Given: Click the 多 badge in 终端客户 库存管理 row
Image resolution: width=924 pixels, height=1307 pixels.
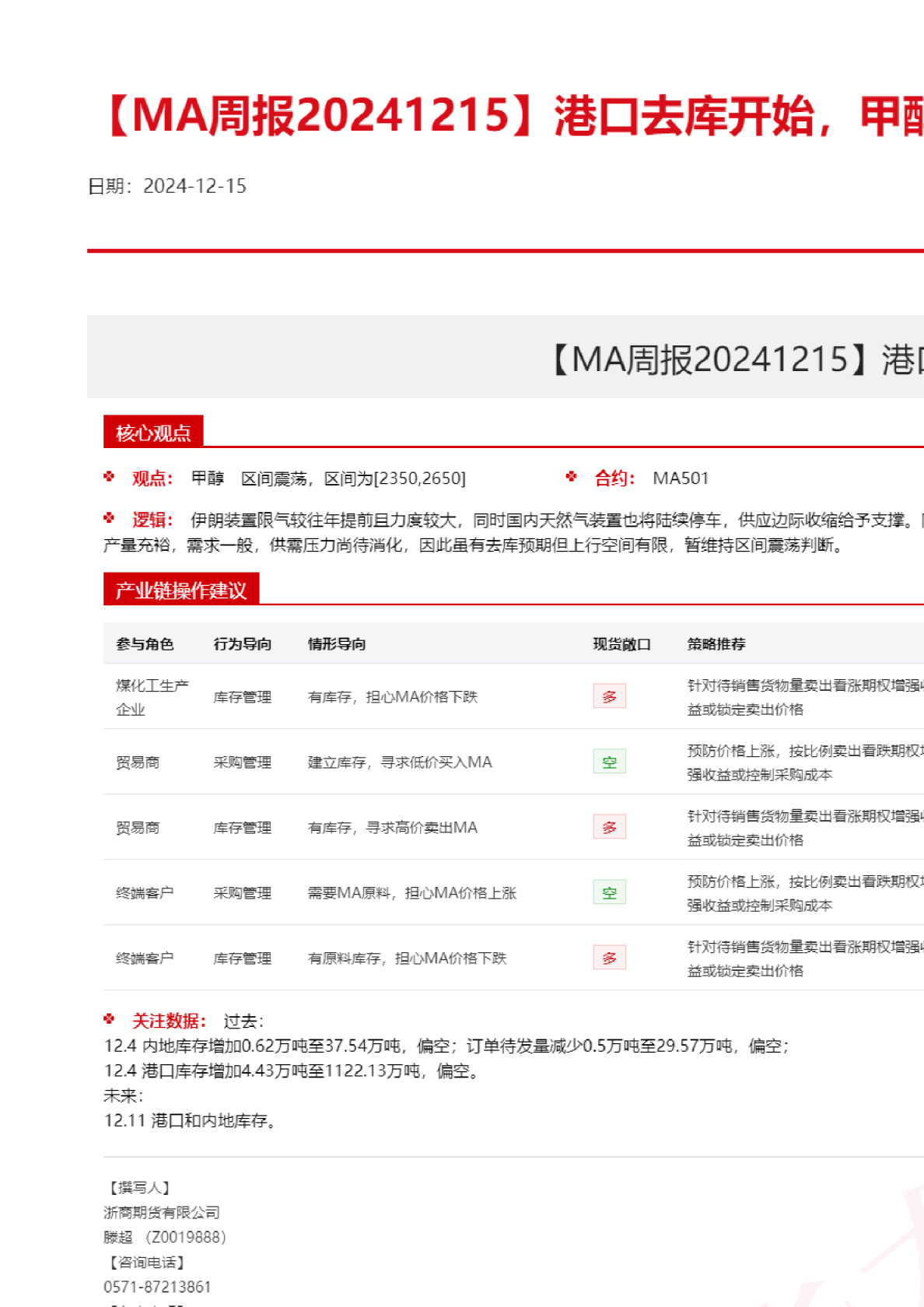Looking at the screenshot, I should tap(609, 958).
